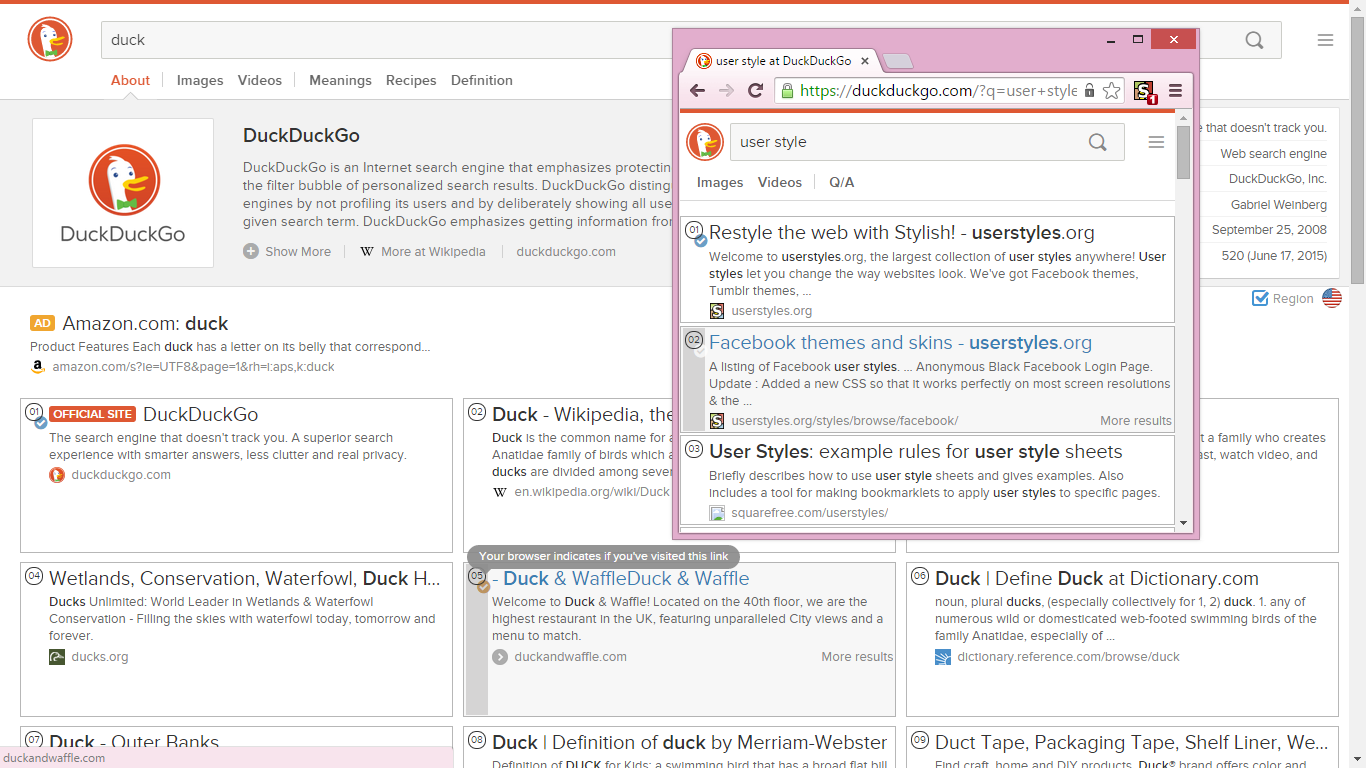Reload the page in the popup browser
Viewport: 1366px width, 768px height.
[x=755, y=90]
